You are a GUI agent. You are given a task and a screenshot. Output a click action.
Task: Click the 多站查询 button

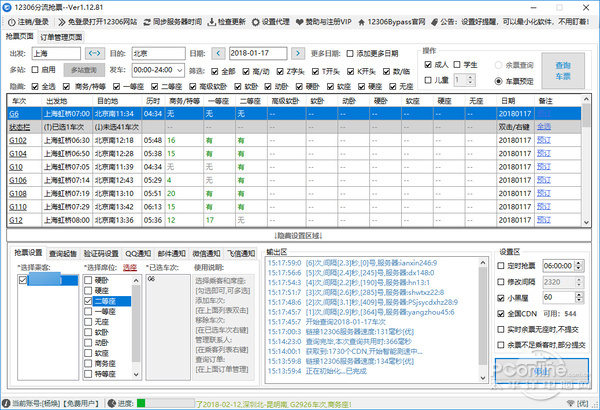[x=84, y=70]
